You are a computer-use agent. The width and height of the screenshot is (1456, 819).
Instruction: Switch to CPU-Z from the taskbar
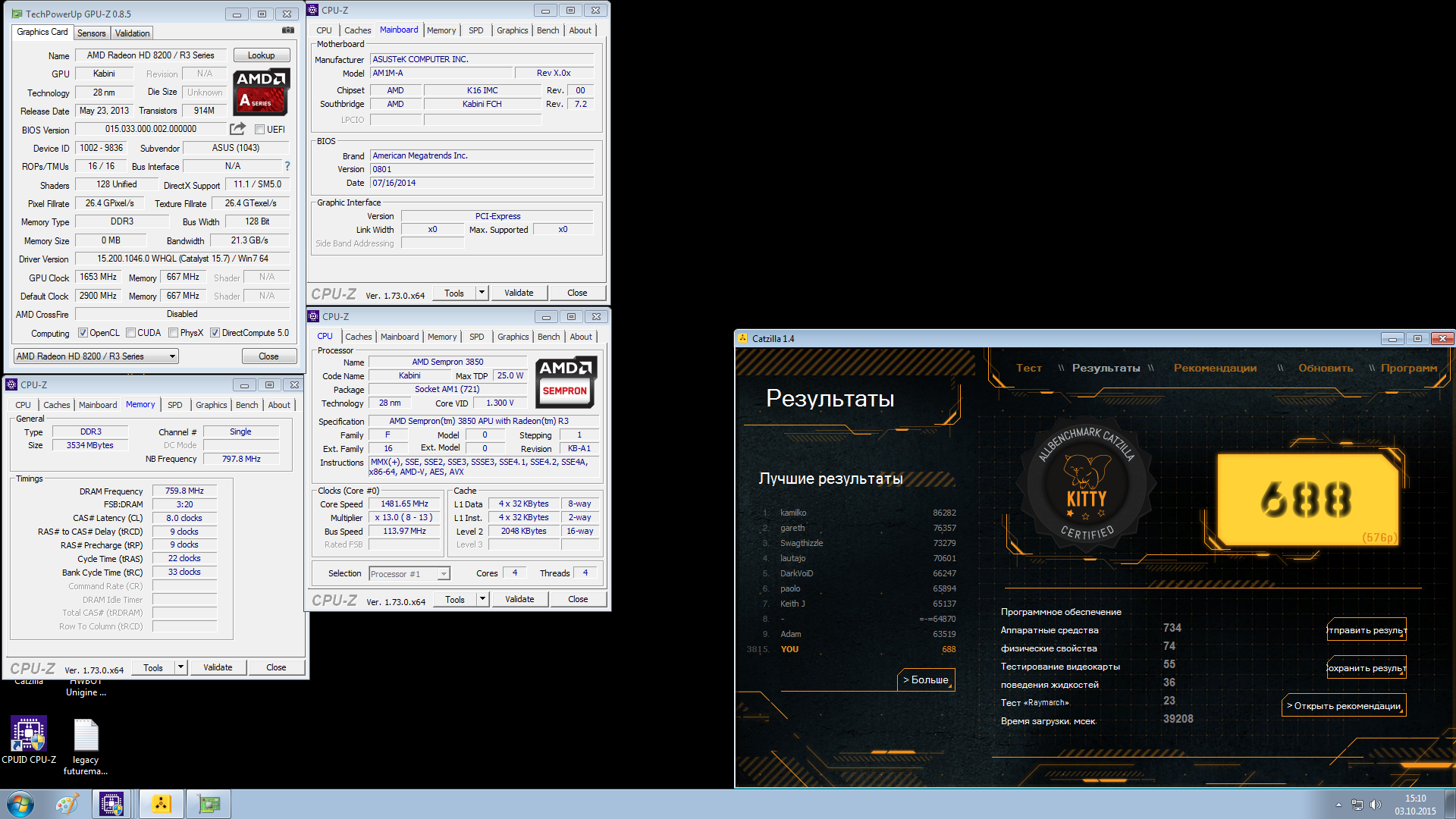(111, 804)
